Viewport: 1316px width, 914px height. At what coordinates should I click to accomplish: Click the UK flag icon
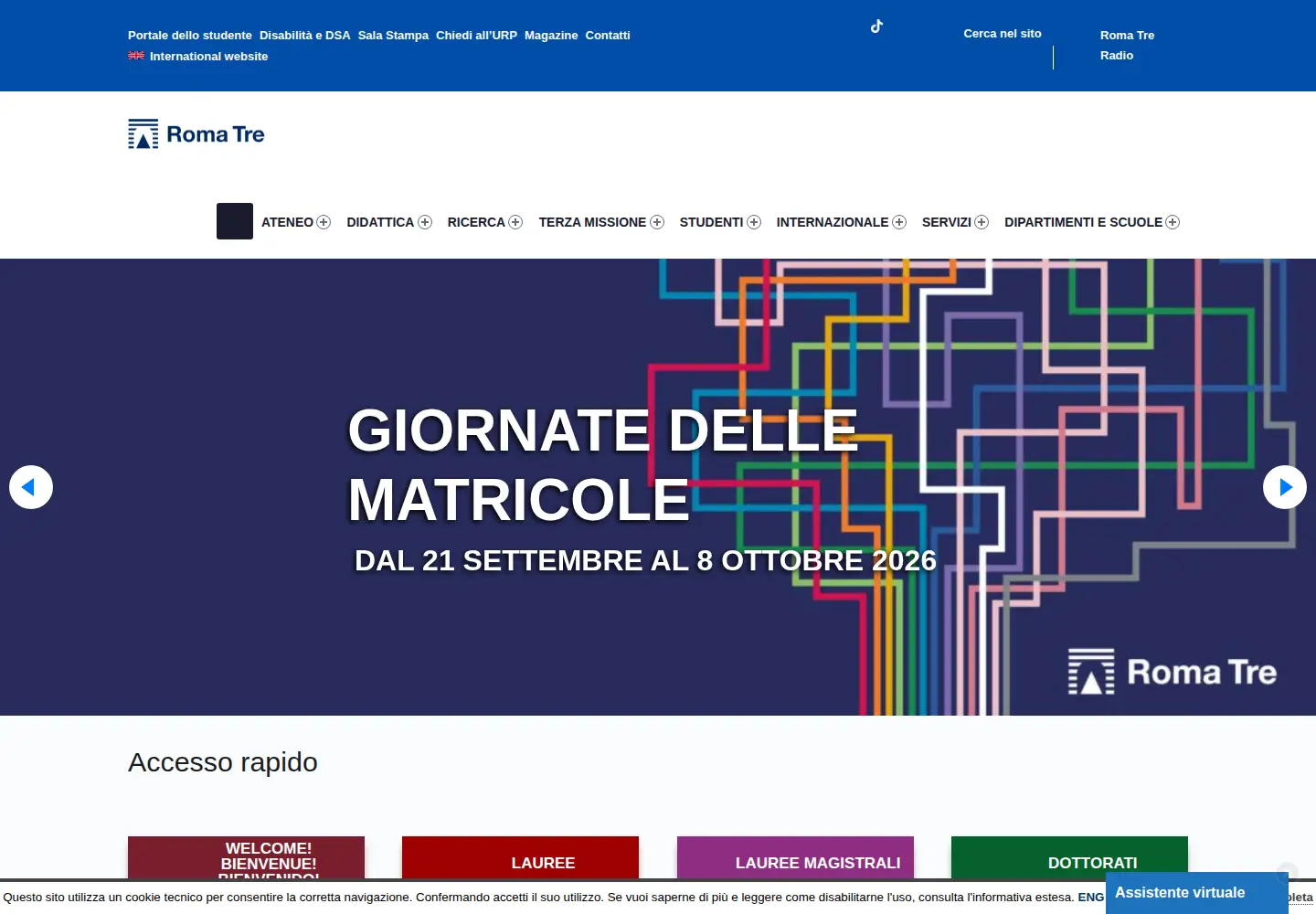coord(136,56)
